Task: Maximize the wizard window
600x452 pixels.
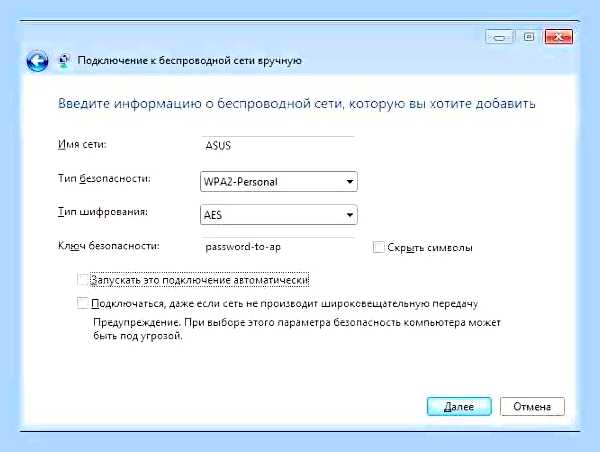Action: pyautogui.click(x=529, y=37)
